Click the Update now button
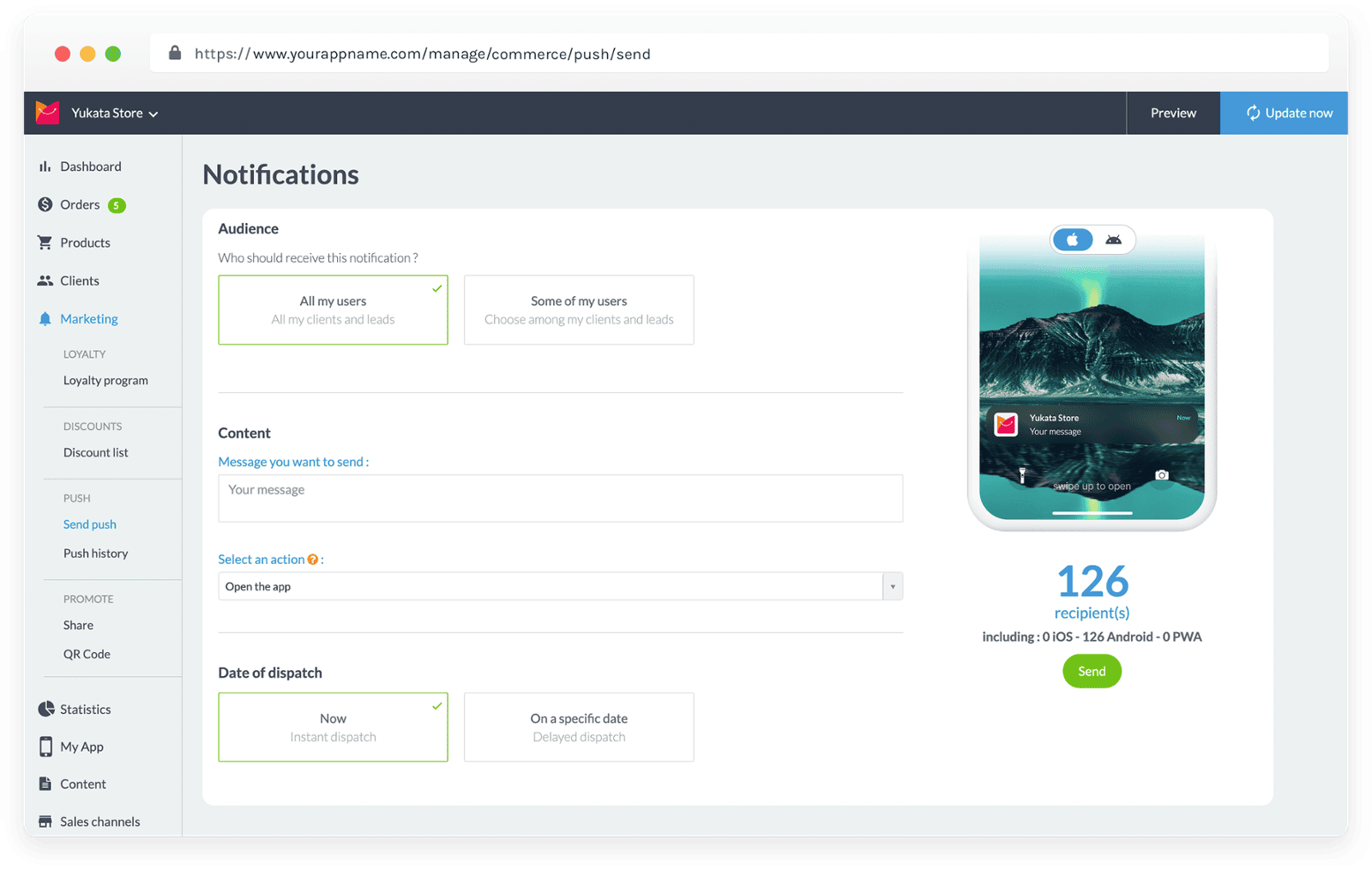Viewport: 1372px width, 870px height. 1284,112
